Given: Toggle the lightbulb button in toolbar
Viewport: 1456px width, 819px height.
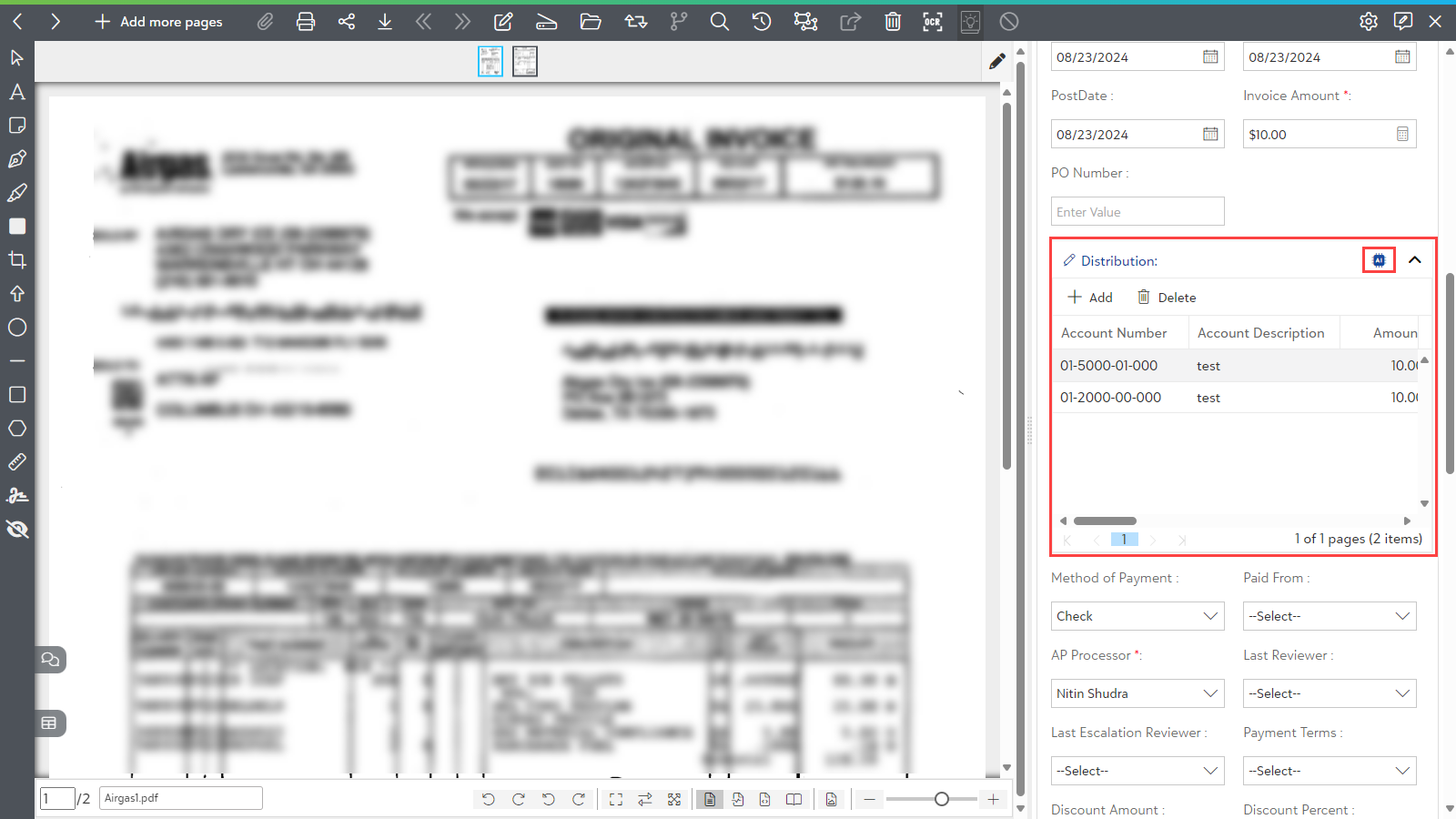Looking at the screenshot, I should click(x=970, y=22).
